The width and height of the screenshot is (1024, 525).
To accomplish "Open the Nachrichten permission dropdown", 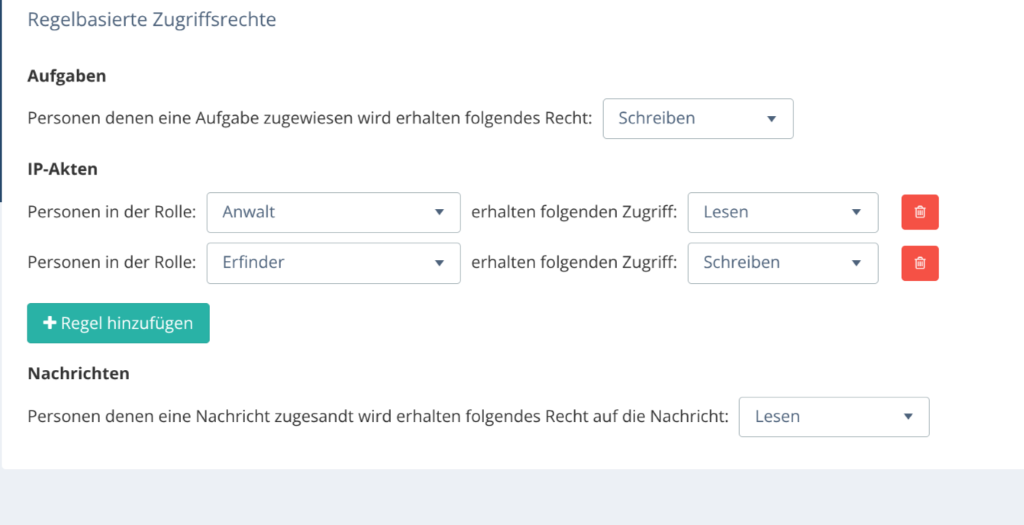I will click(x=833, y=417).
